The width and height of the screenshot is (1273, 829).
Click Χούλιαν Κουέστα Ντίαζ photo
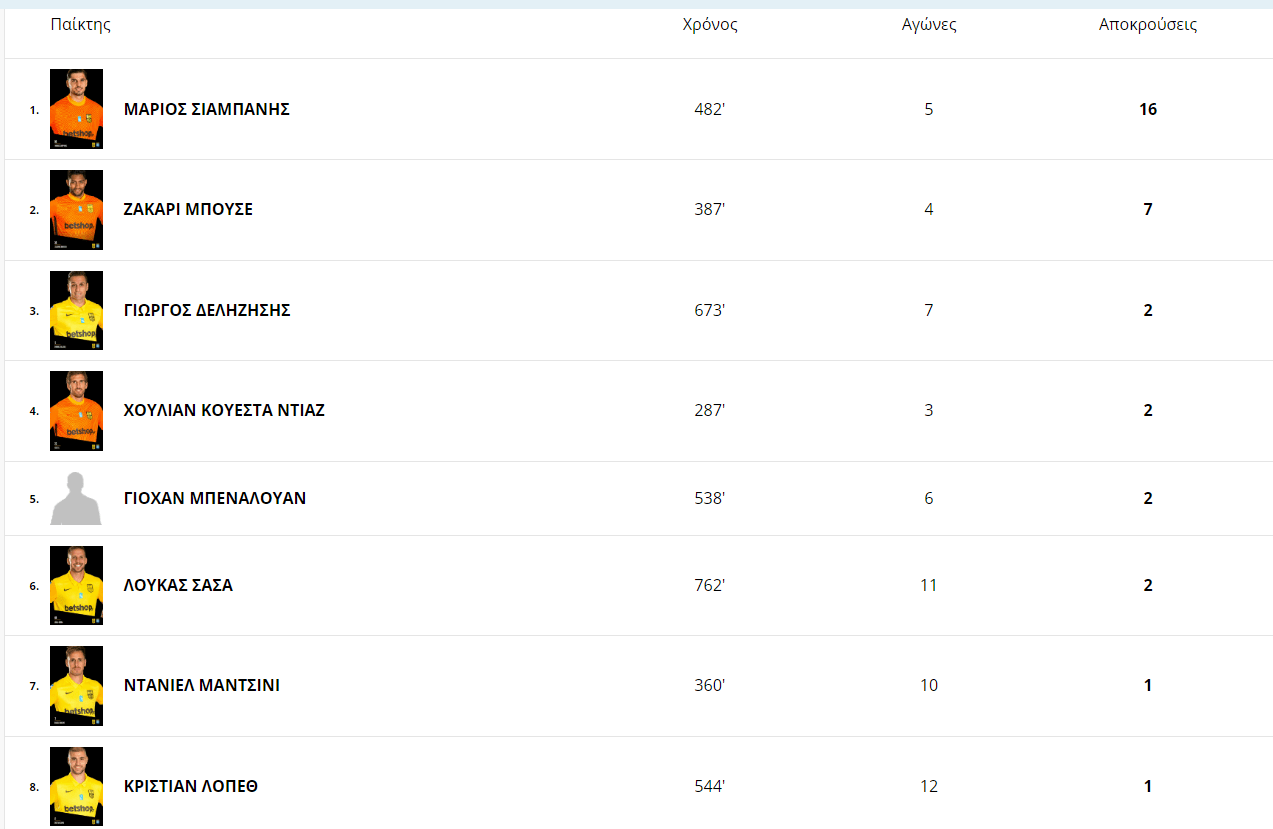point(76,410)
